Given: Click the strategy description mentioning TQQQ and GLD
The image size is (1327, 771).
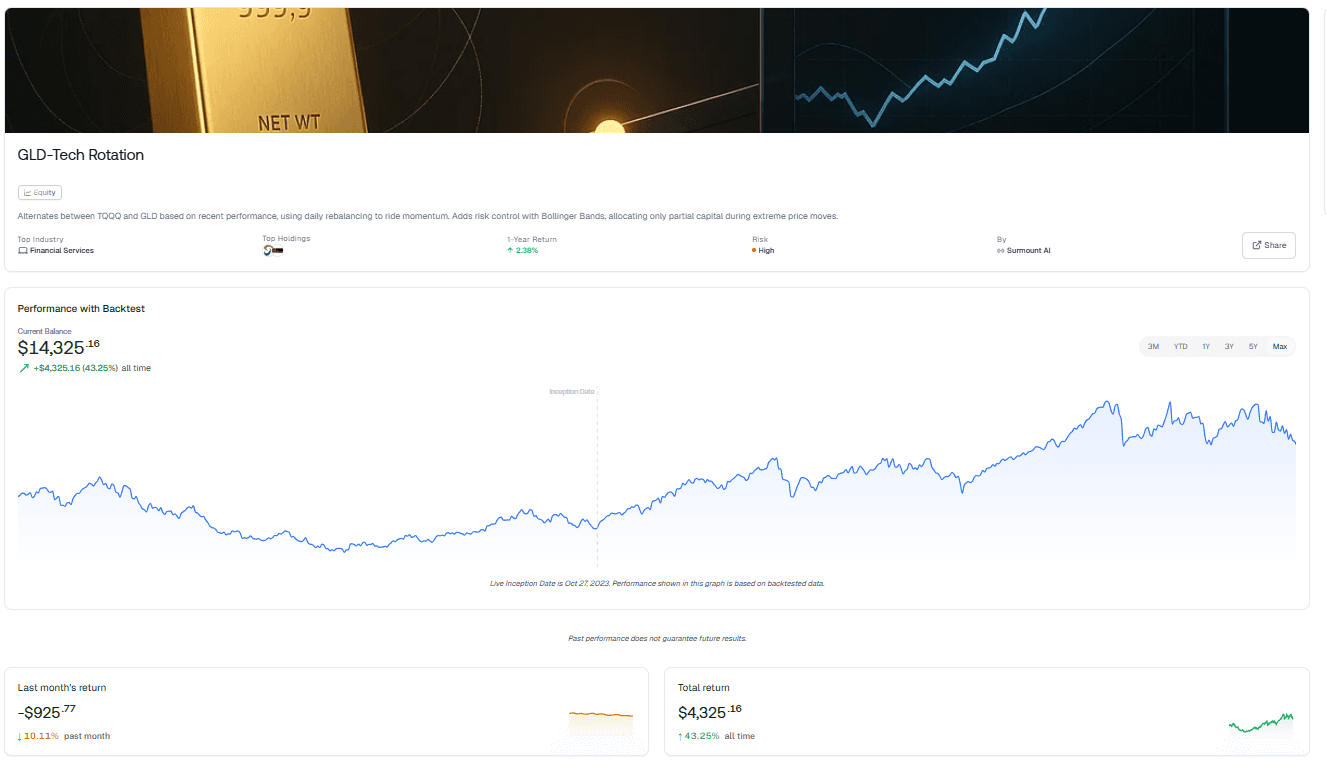Looking at the screenshot, I should click(428, 216).
